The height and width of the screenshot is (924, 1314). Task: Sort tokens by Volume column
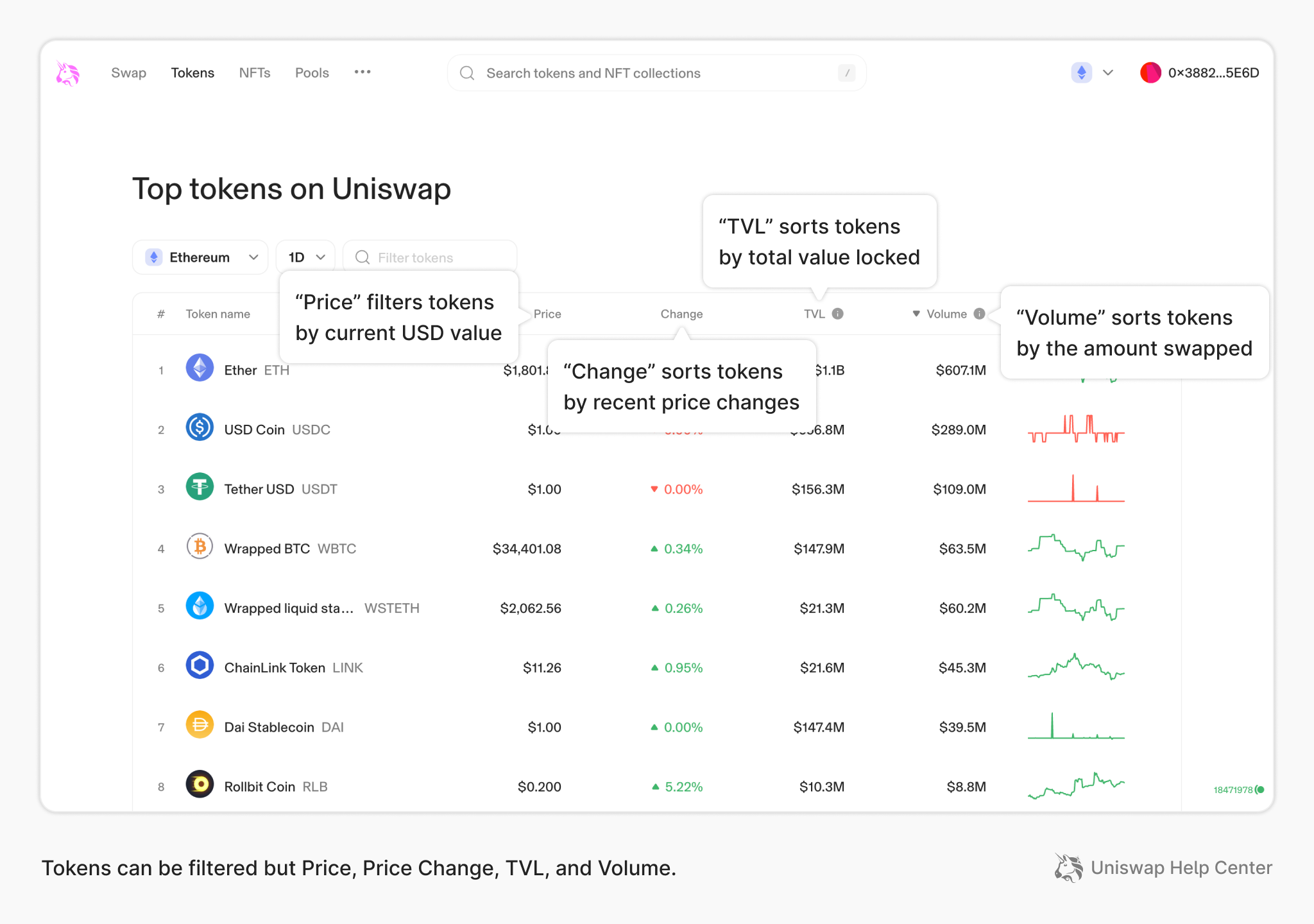tap(946, 314)
